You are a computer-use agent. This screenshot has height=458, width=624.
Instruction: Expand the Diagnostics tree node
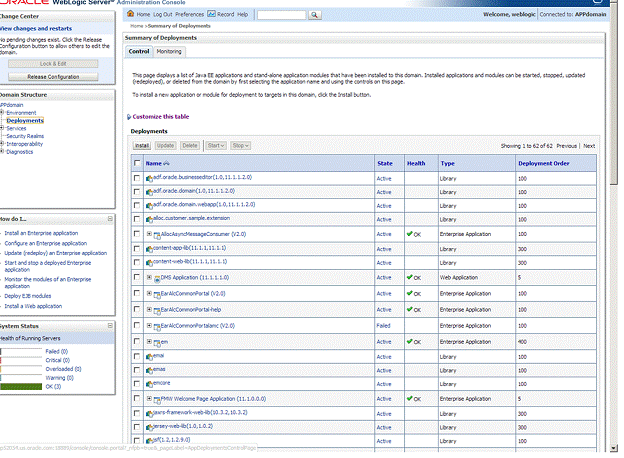coord(2,152)
